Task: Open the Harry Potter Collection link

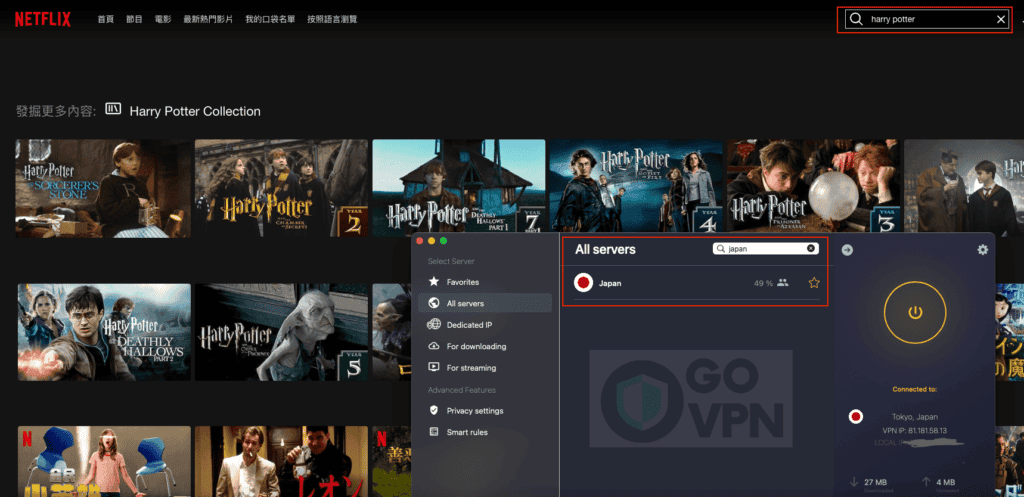Action: click(195, 112)
